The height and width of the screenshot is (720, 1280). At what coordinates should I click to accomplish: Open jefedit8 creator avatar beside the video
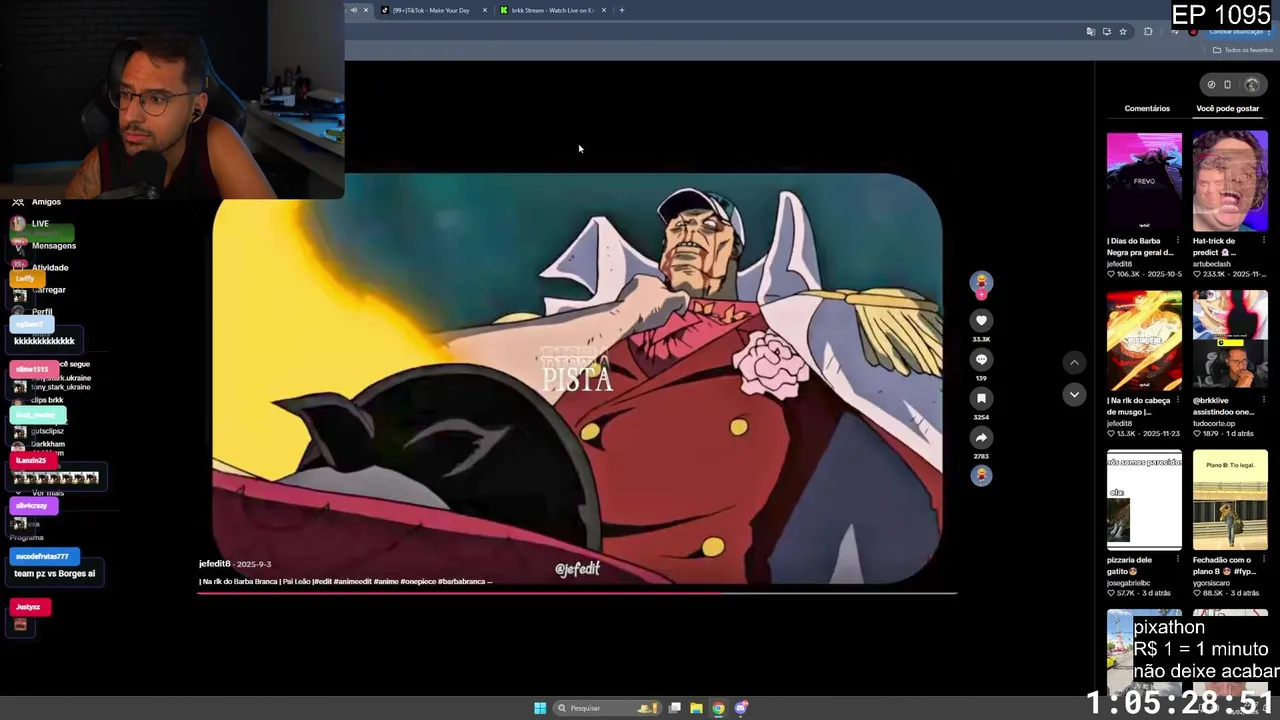(x=981, y=283)
